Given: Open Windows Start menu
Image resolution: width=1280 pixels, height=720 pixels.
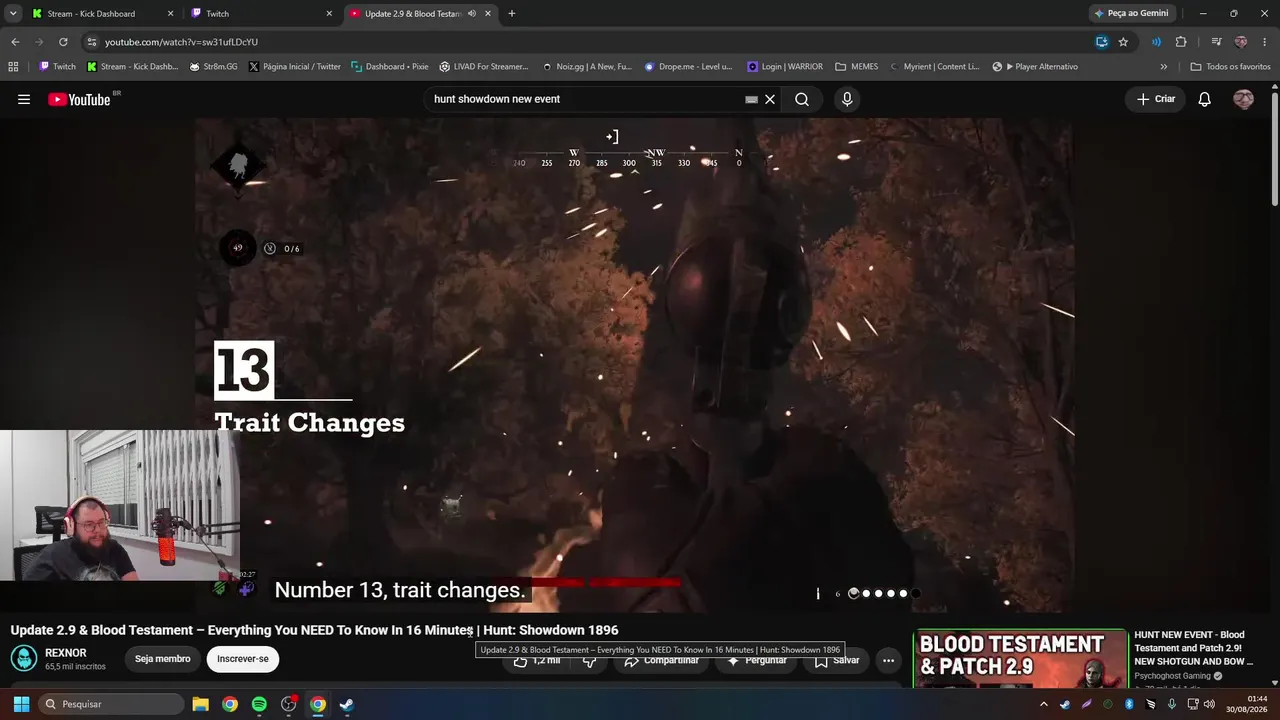Looking at the screenshot, I should [x=21, y=704].
